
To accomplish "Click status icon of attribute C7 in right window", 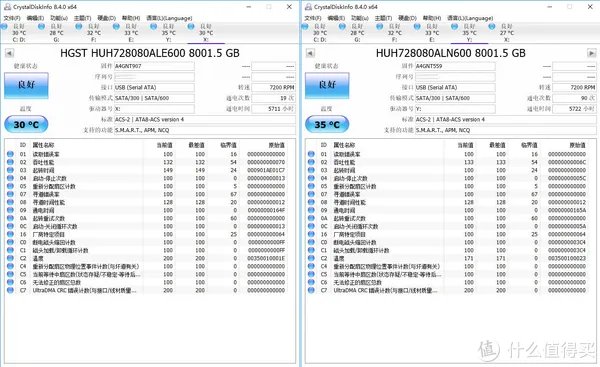I will [x=311, y=290].
